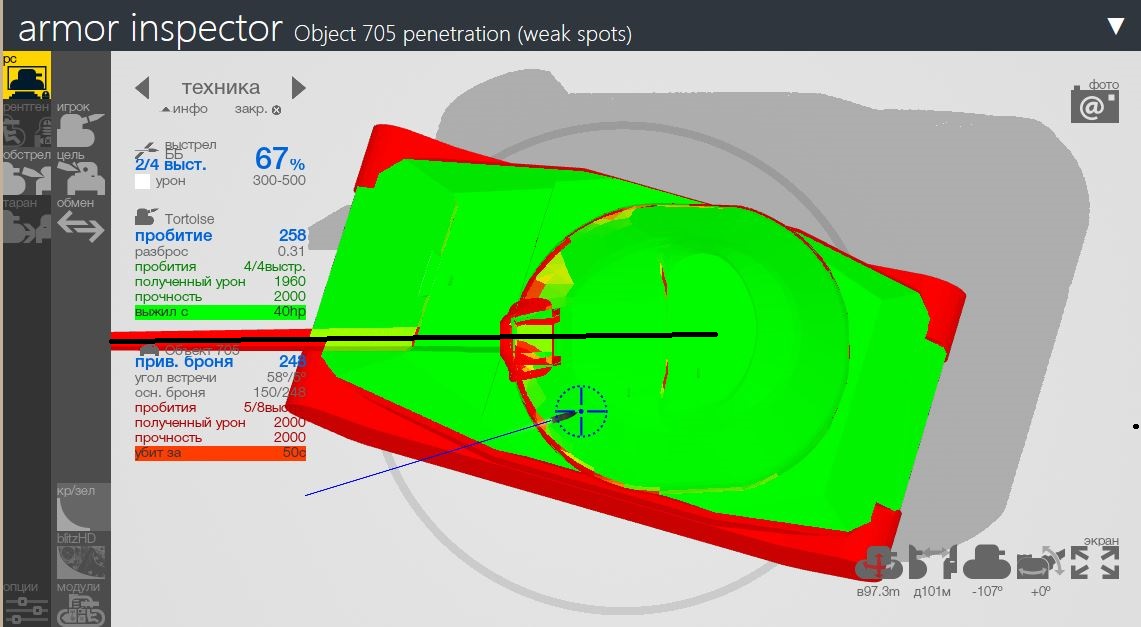Adjust height with the в97.3m tank icon
Viewport: 1141px width, 627px height.
coord(878,563)
